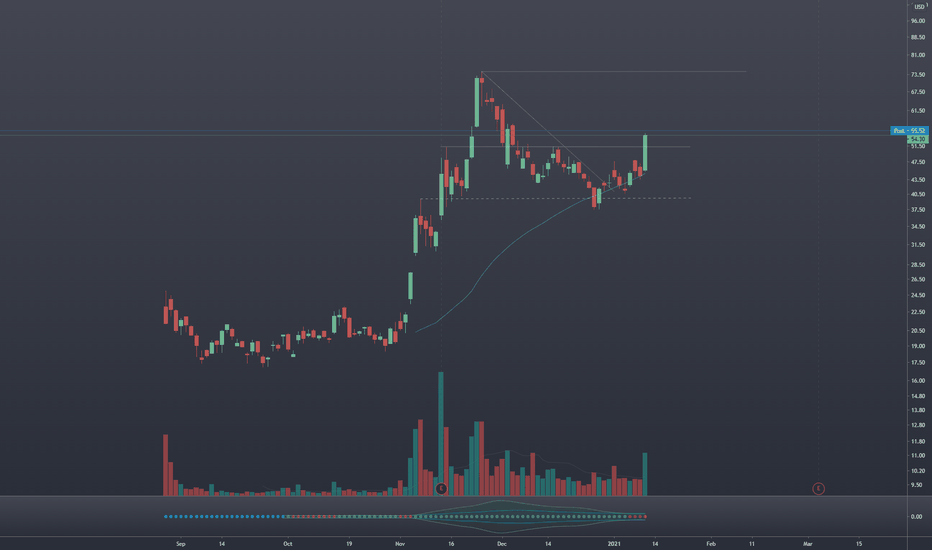
Task: Click the 19.00 price axis label
Action: pyautogui.click(x=918, y=345)
